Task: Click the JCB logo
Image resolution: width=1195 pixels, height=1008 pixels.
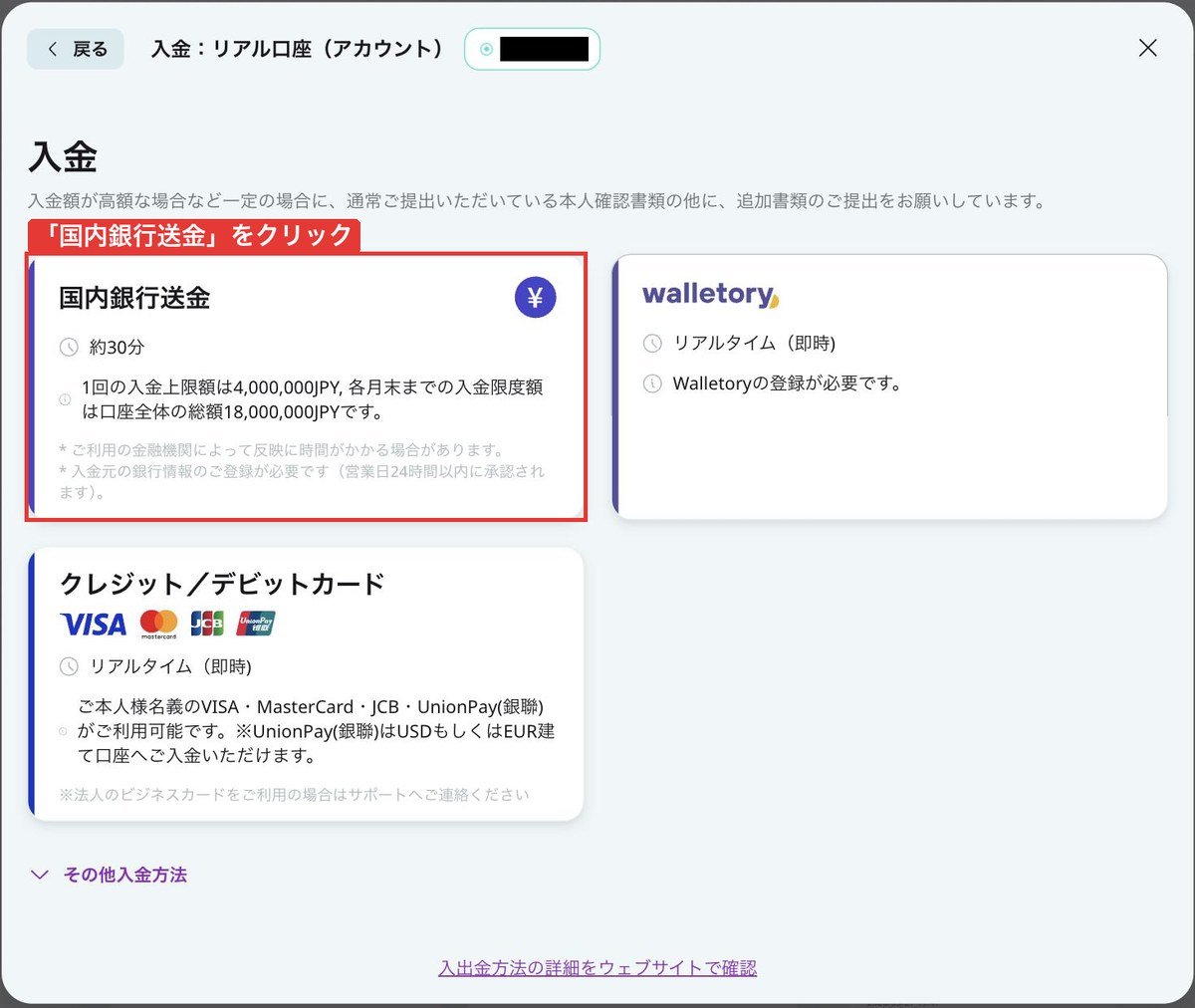Action: pyautogui.click(x=207, y=625)
